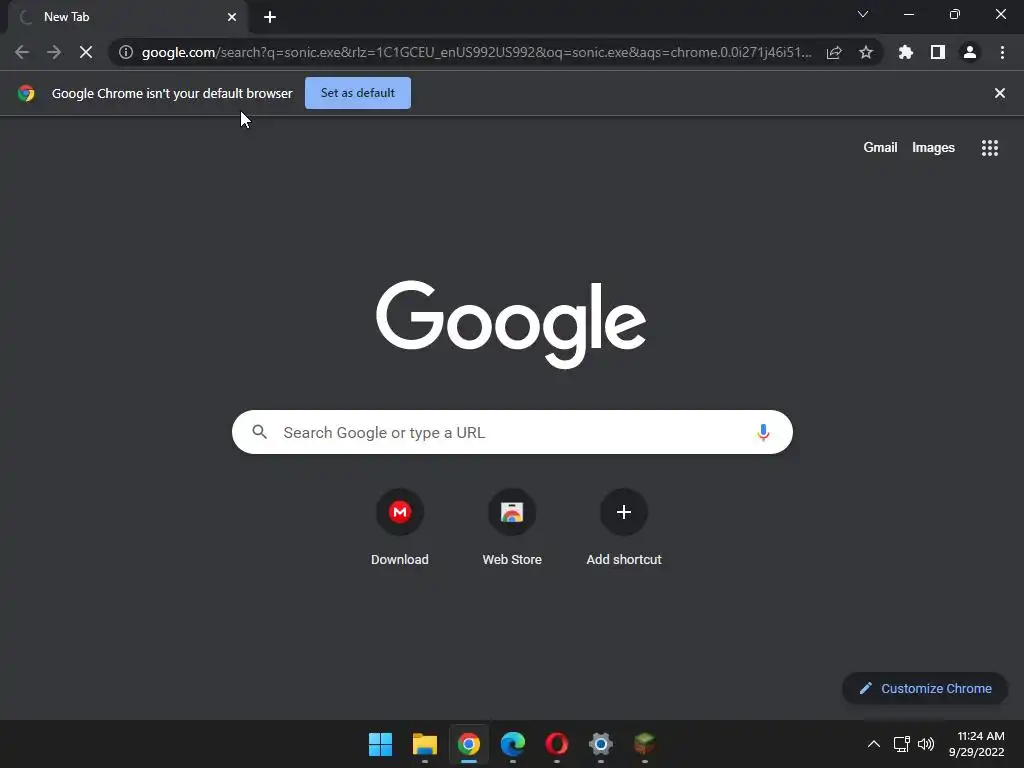The height and width of the screenshot is (768, 1024).
Task: Open the Web Store shortcut tile
Action: [x=512, y=528]
